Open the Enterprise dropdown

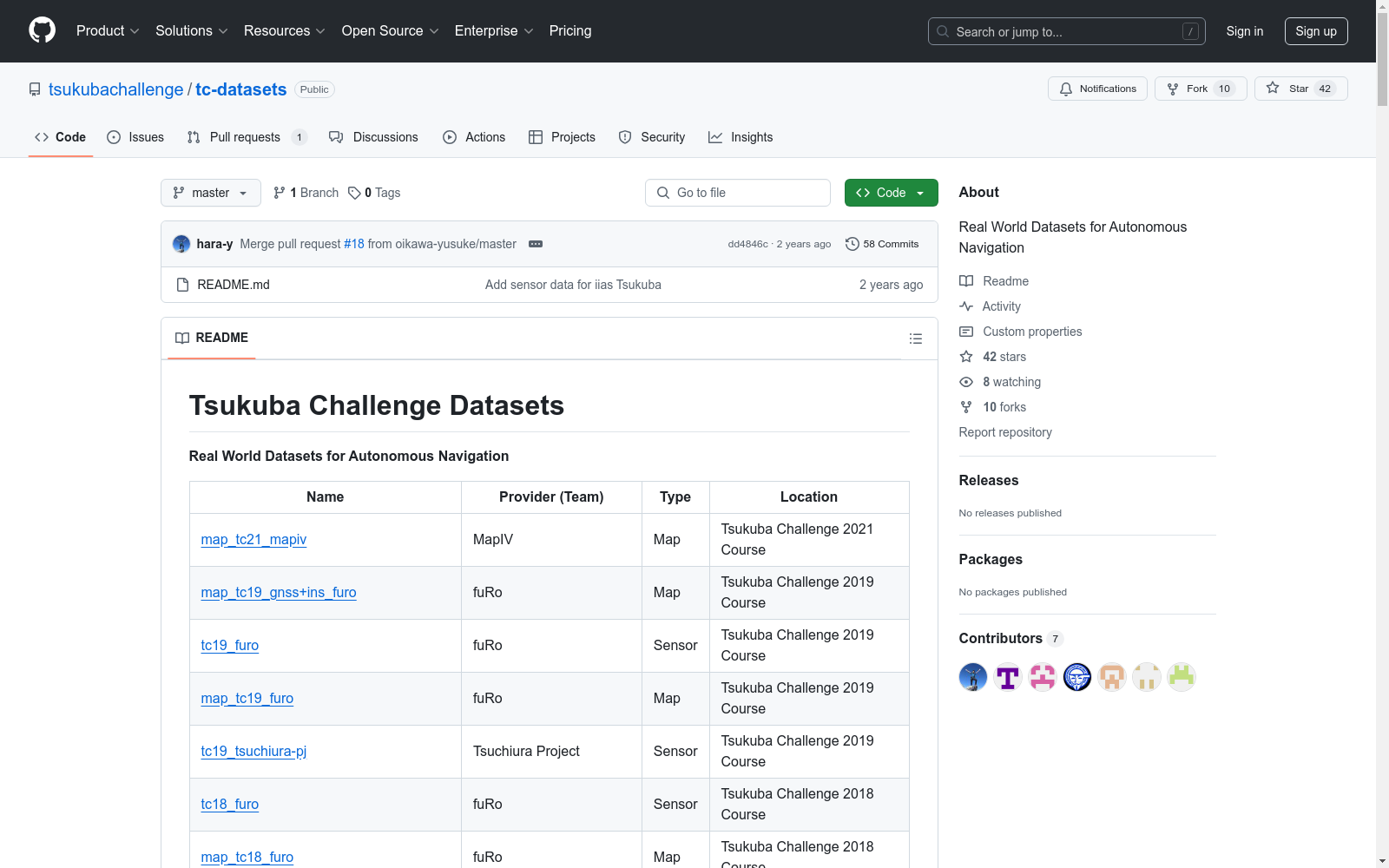tap(494, 31)
